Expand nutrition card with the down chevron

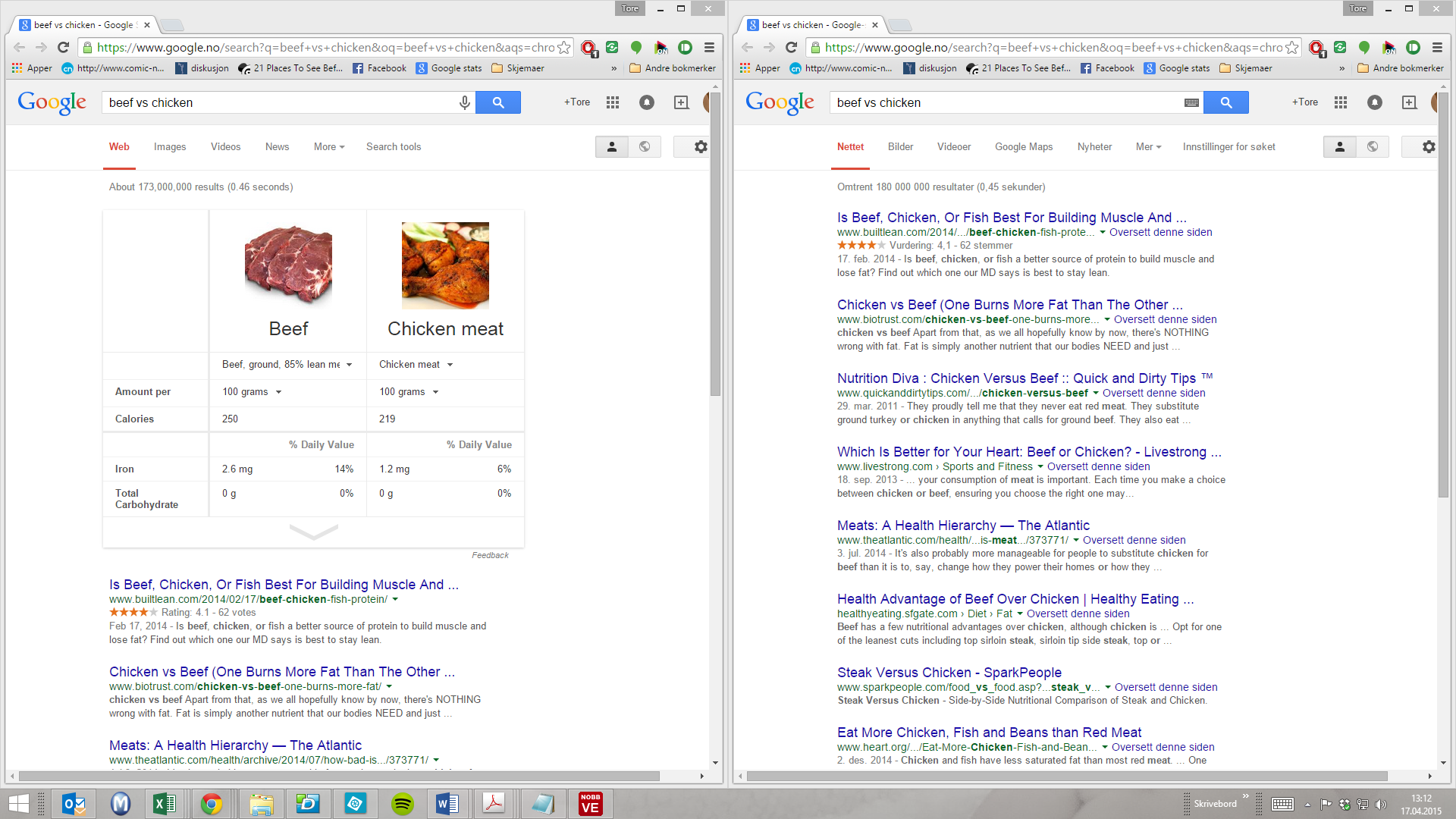click(x=313, y=532)
